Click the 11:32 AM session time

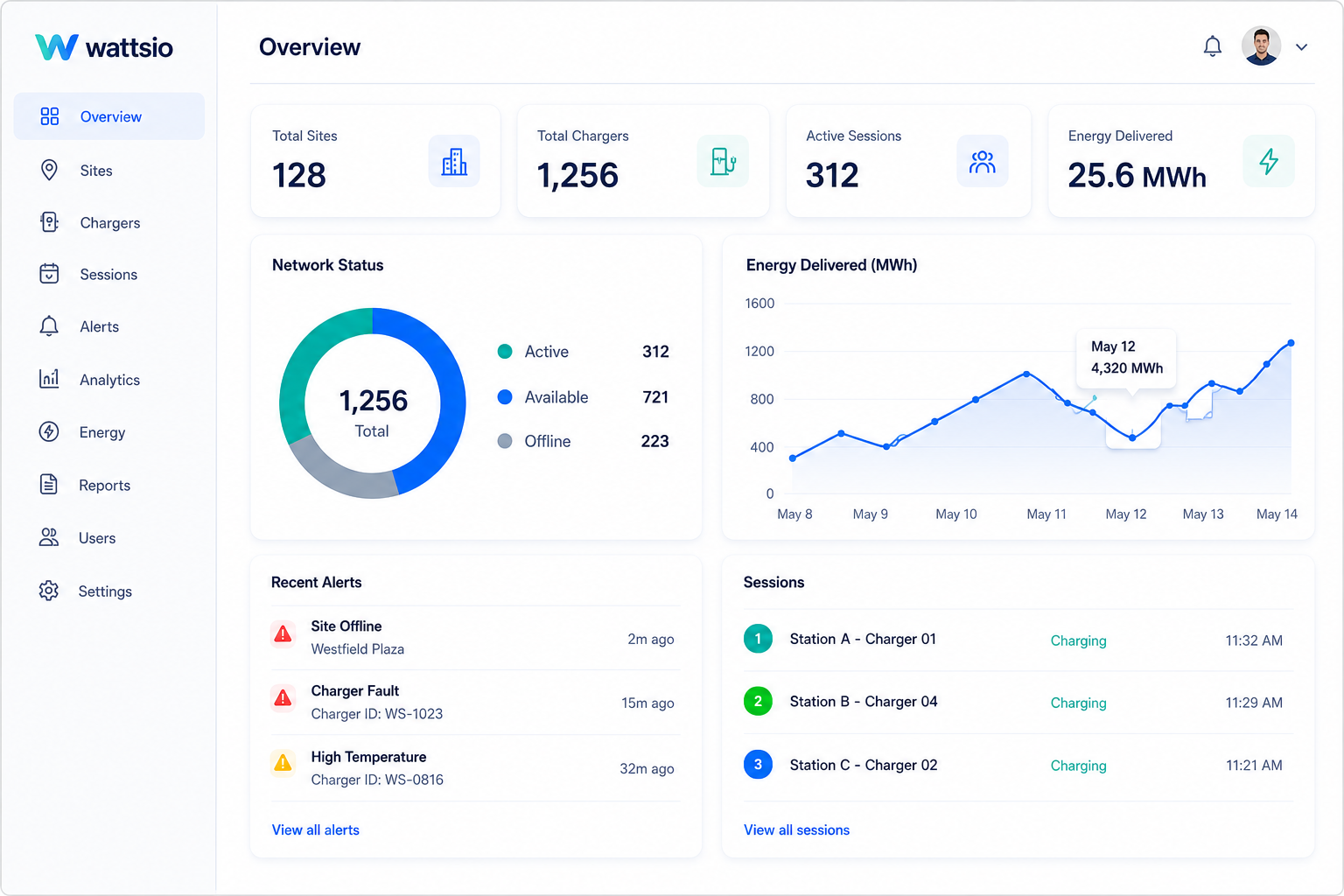point(1254,640)
